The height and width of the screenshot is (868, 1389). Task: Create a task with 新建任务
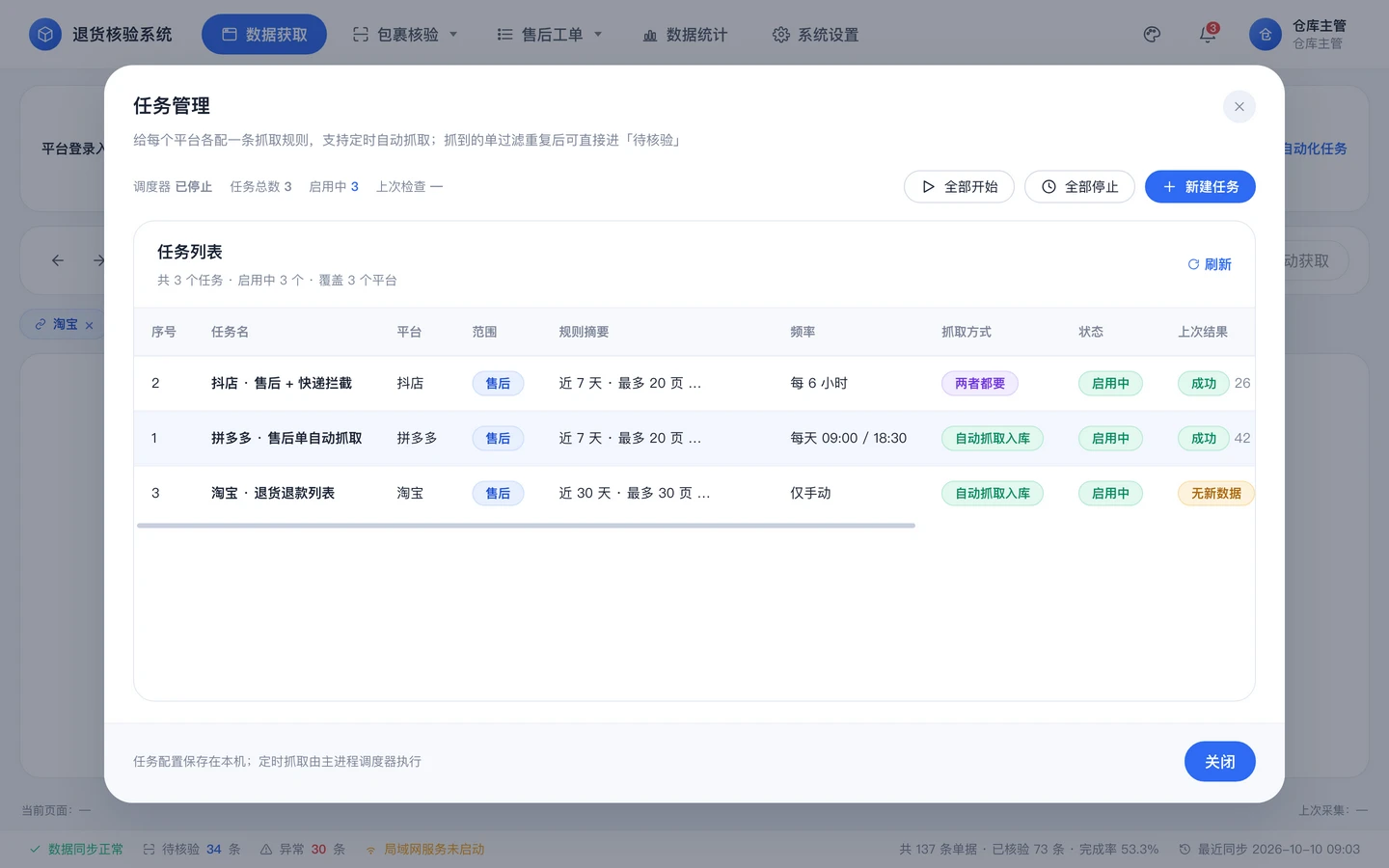pos(1200,187)
